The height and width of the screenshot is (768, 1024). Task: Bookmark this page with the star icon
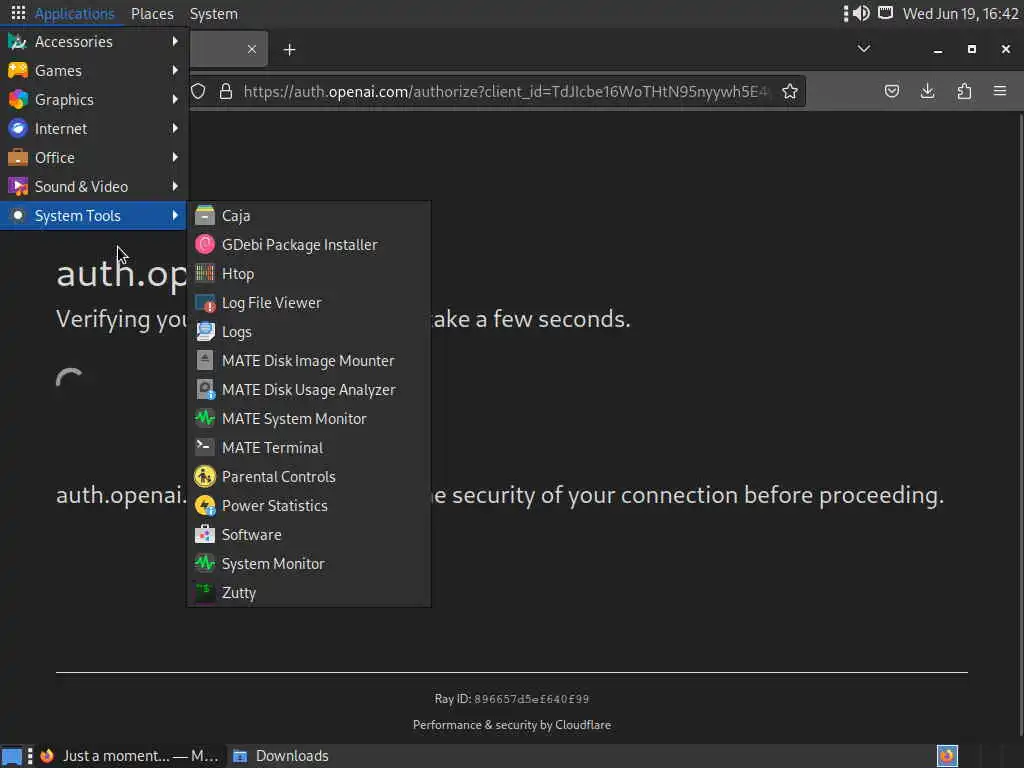pyautogui.click(x=790, y=91)
